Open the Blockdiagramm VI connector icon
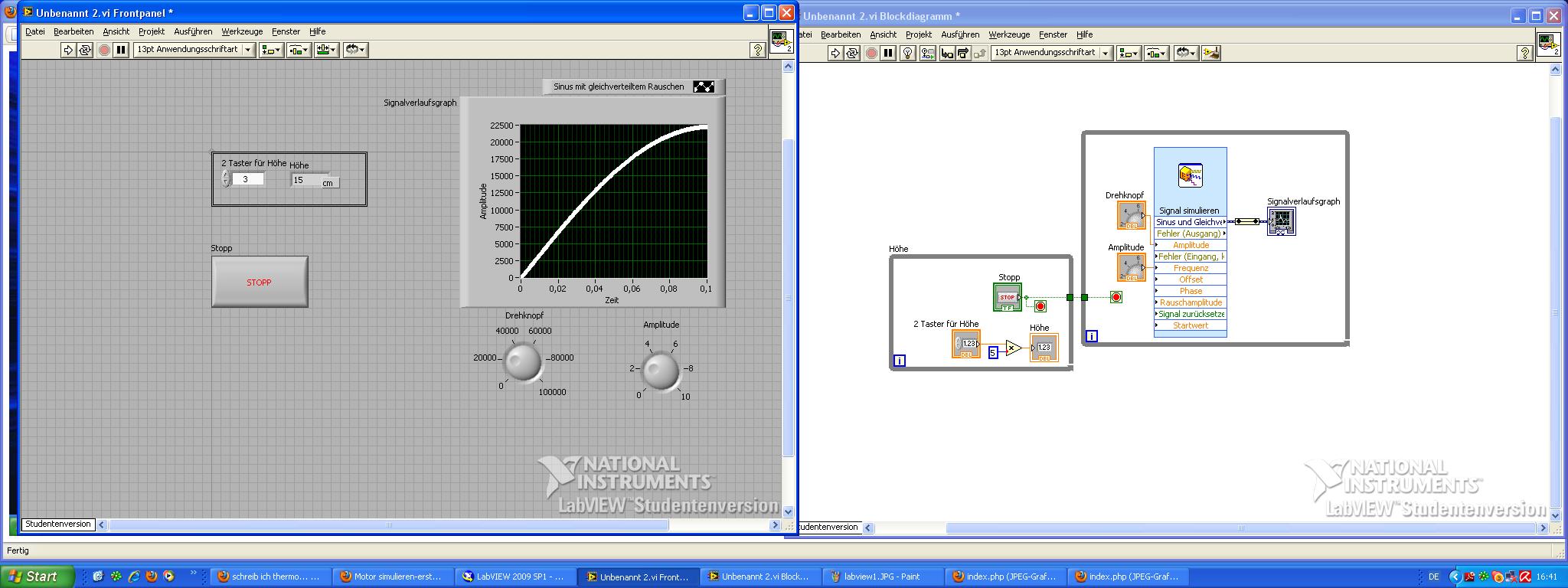 (1548, 44)
